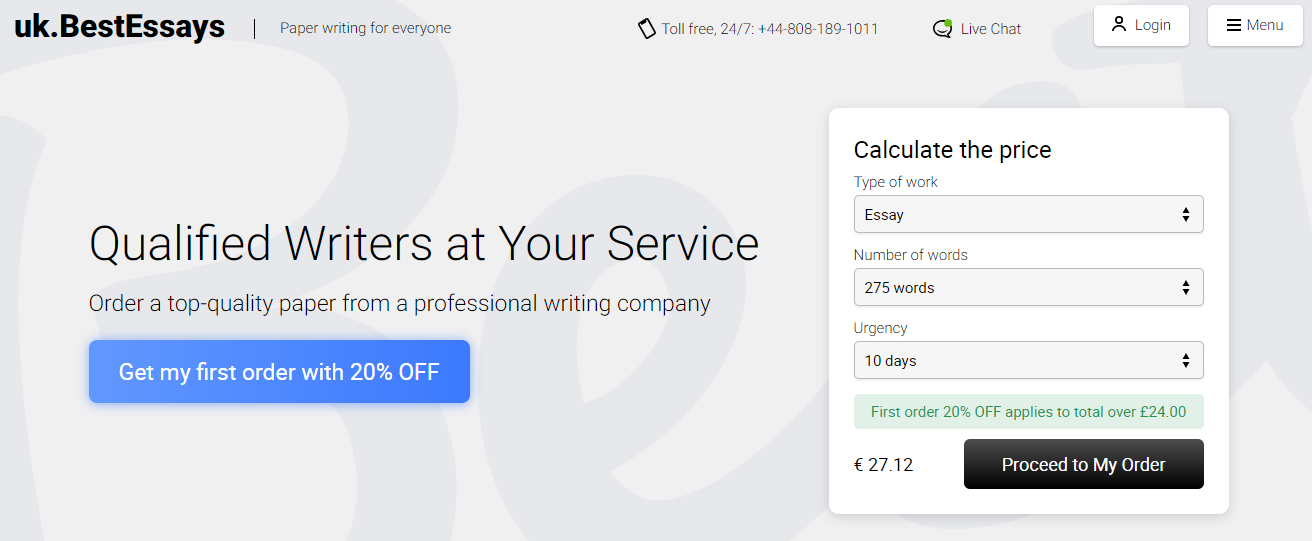Click the user profile icon in Login
Image resolution: width=1312 pixels, height=541 pixels.
(x=1119, y=25)
